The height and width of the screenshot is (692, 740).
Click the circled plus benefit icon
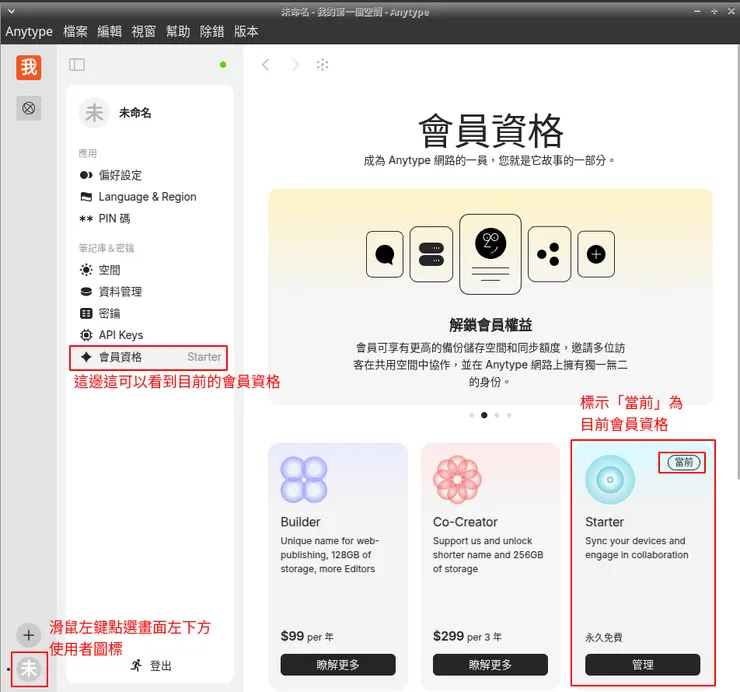[596, 254]
